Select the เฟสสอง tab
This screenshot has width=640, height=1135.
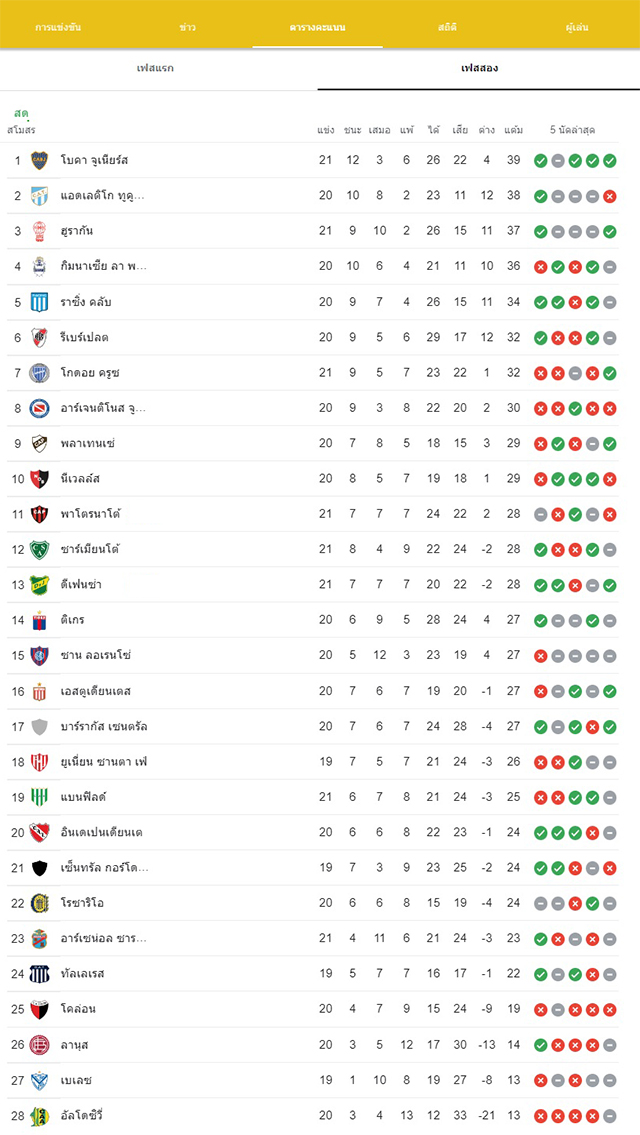[479, 69]
